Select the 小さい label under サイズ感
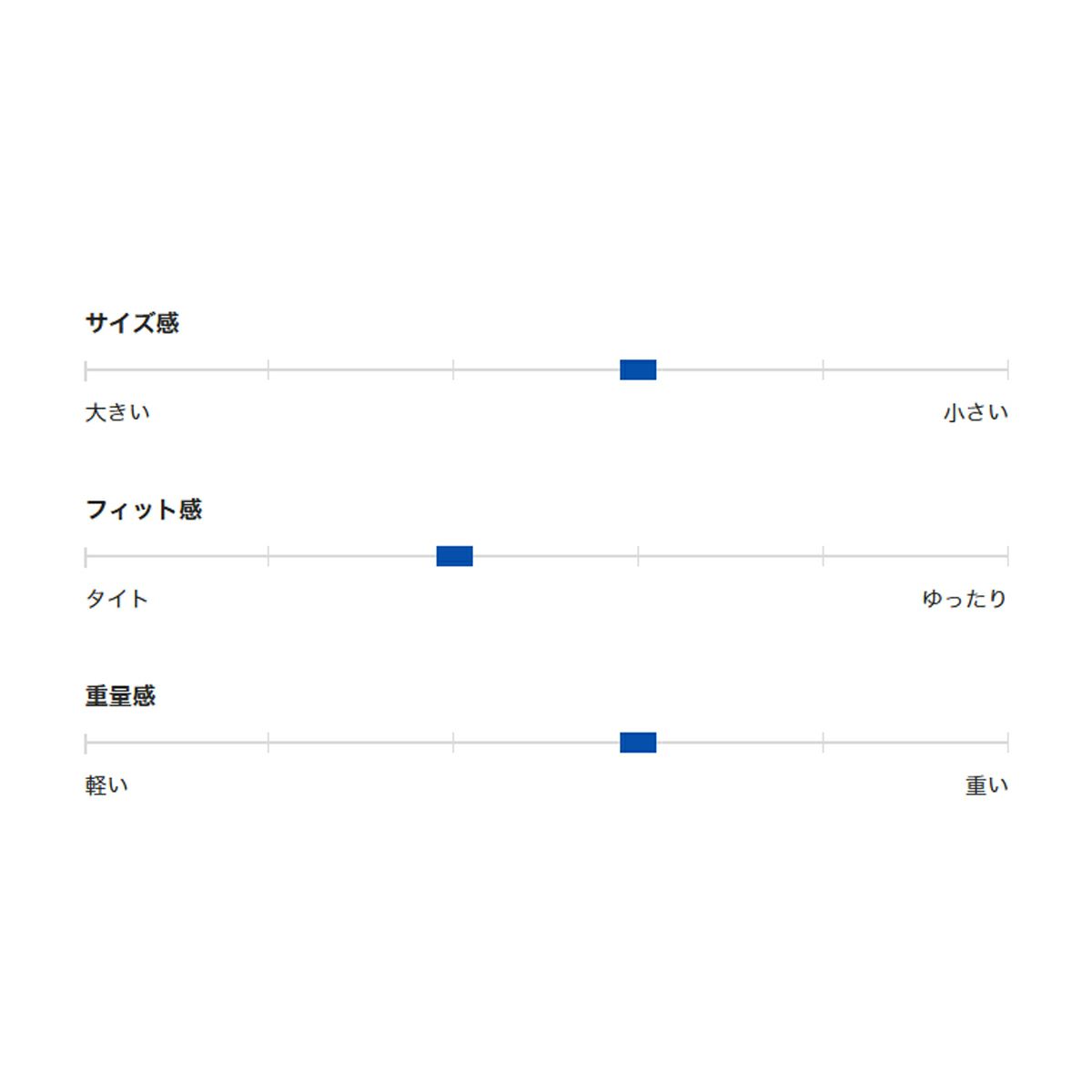1092x1092 pixels. [x=976, y=413]
